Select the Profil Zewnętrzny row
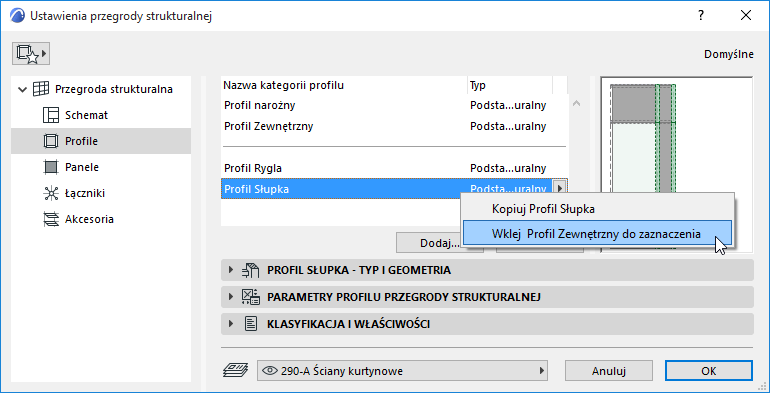The image size is (770, 393). (394, 126)
